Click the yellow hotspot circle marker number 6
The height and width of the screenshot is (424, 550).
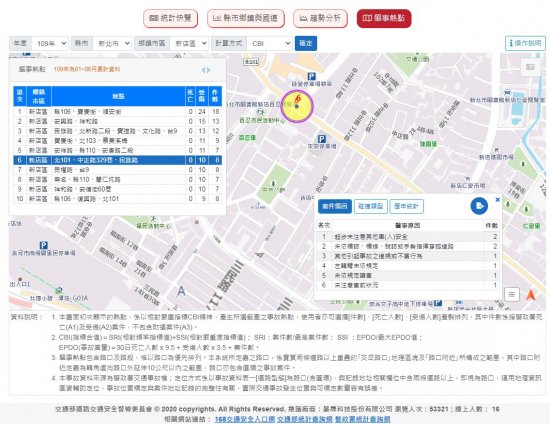tap(297, 106)
